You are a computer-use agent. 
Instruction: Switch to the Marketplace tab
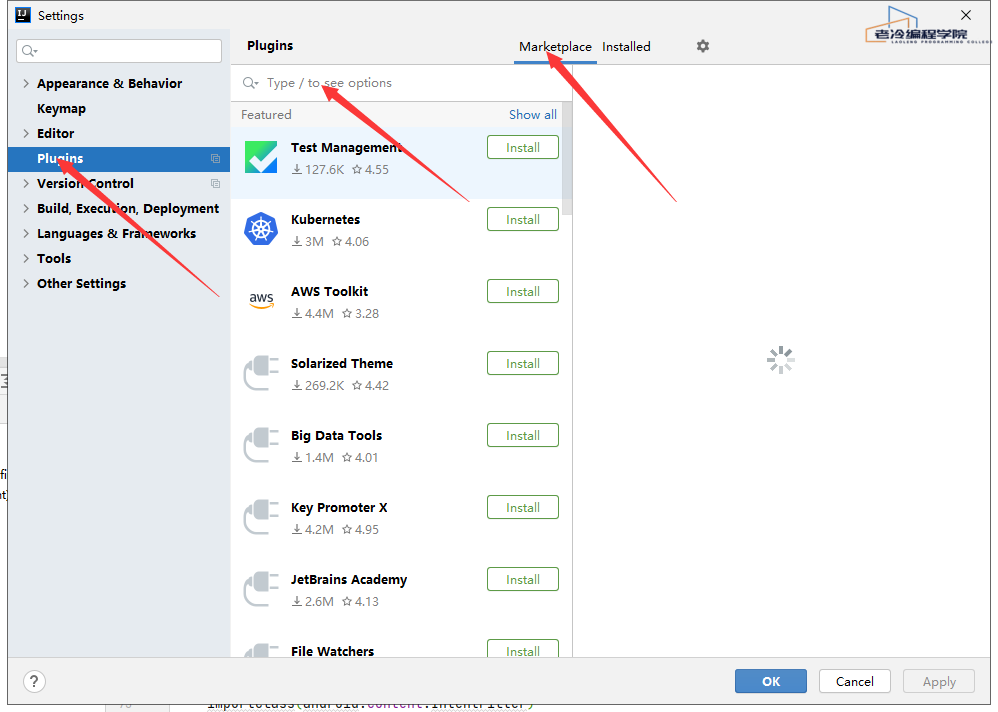pos(555,46)
